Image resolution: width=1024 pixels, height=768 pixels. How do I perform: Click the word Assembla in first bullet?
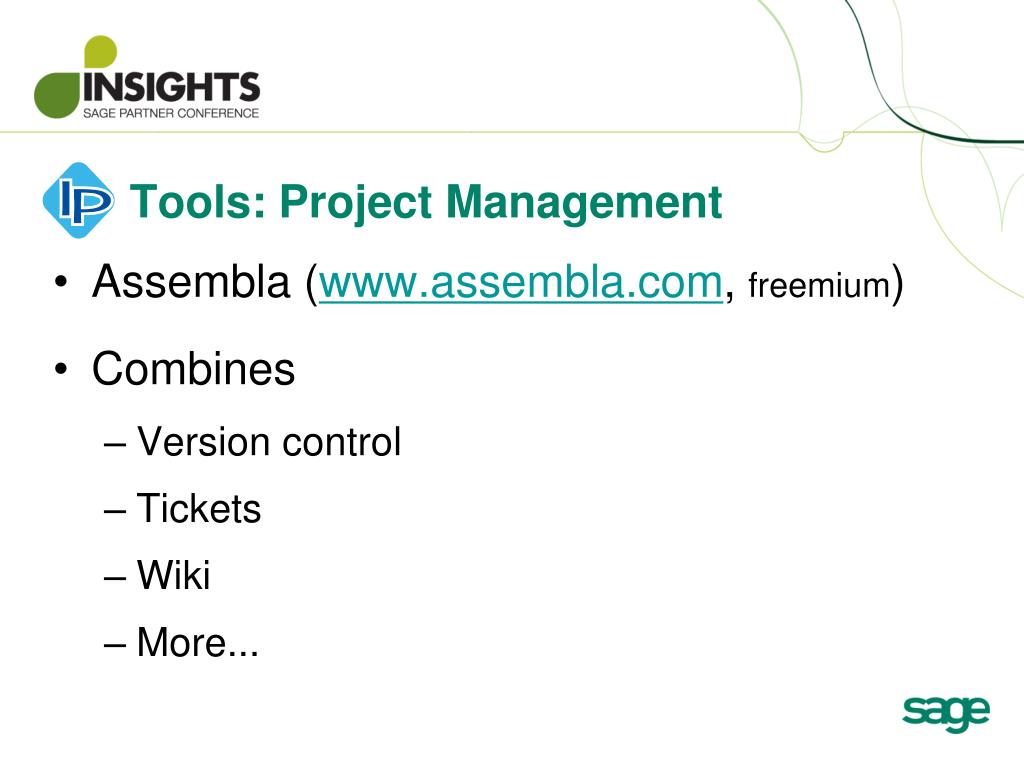(191, 282)
